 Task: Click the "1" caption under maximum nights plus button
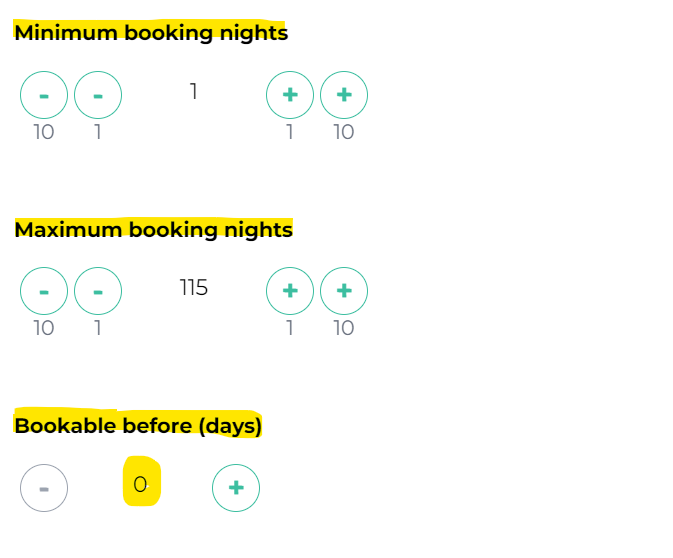pos(290,328)
